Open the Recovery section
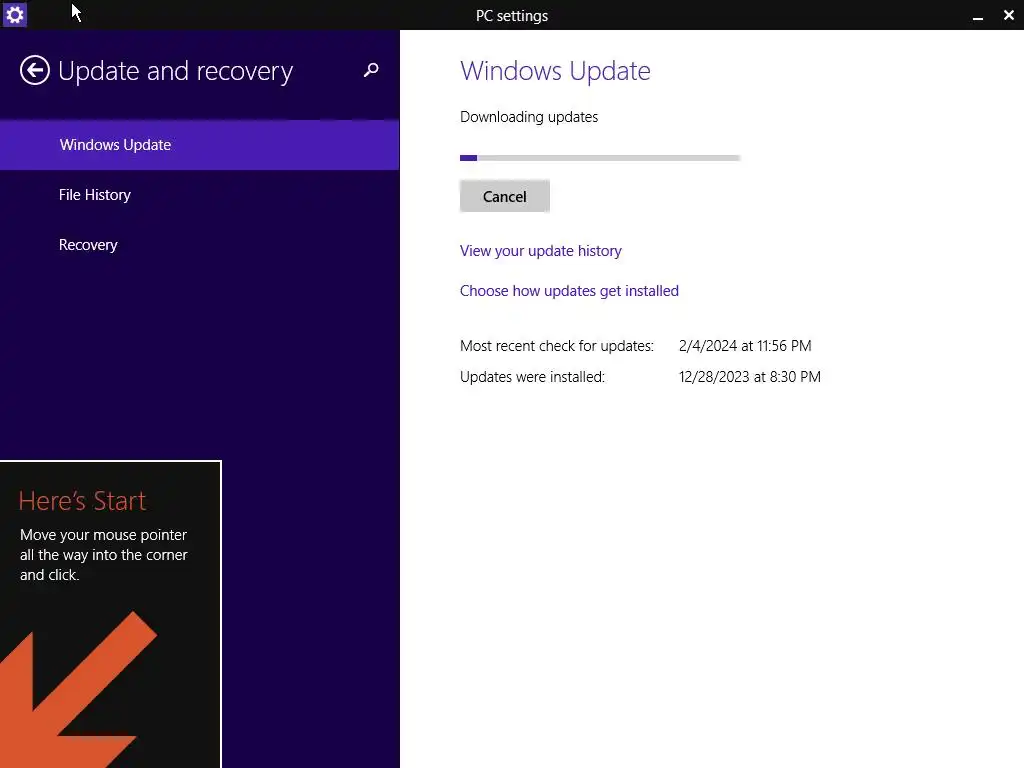 coord(200,245)
